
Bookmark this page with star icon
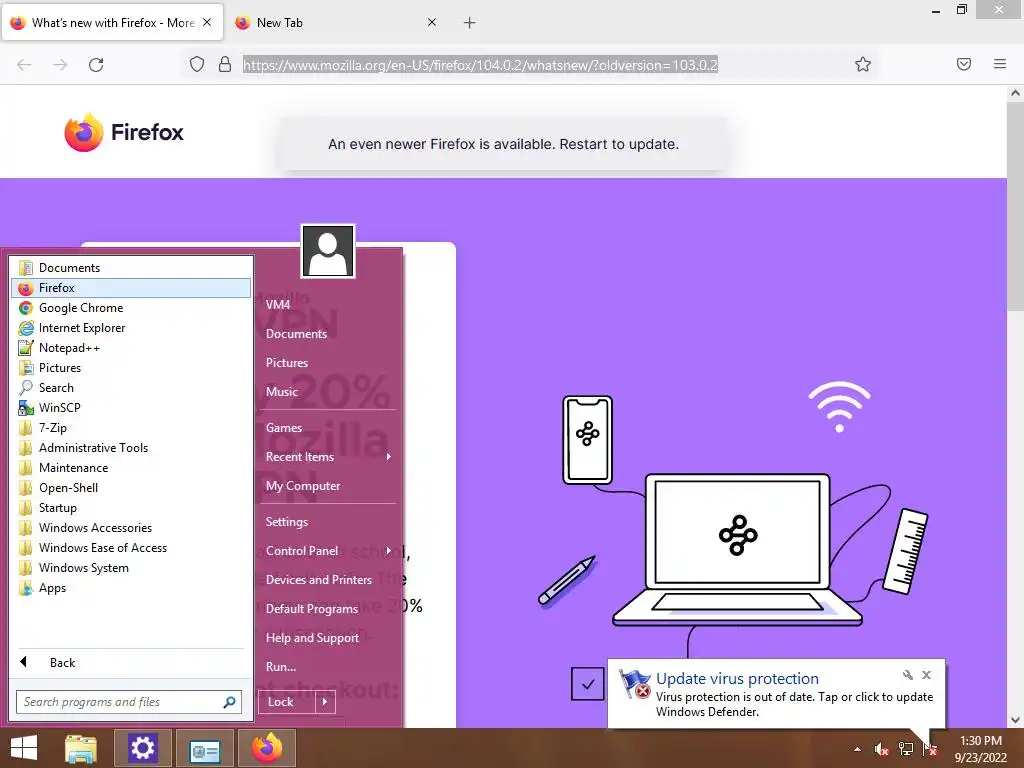click(x=863, y=64)
